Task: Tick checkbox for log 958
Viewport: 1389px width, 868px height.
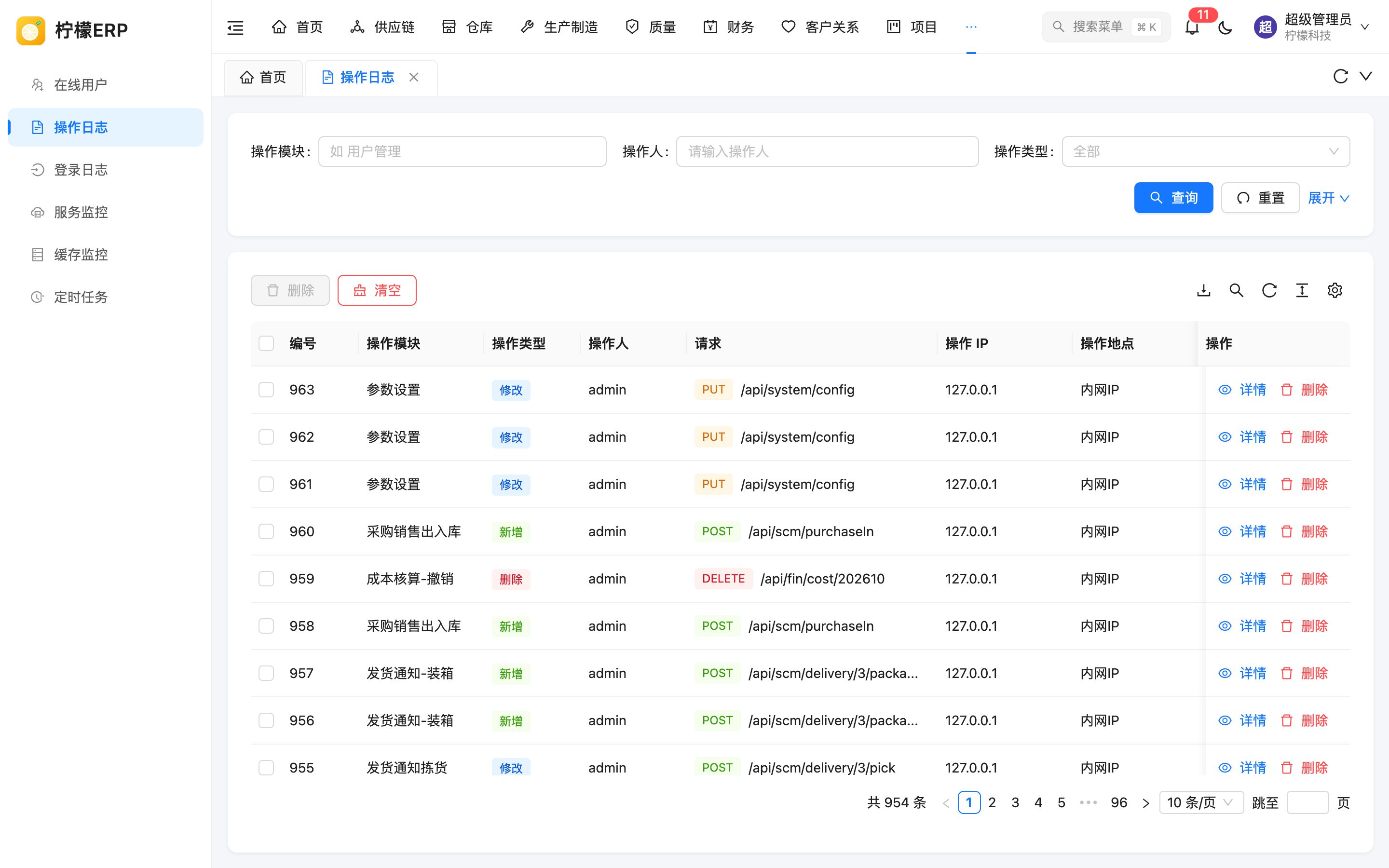Action: pyautogui.click(x=266, y=626)
